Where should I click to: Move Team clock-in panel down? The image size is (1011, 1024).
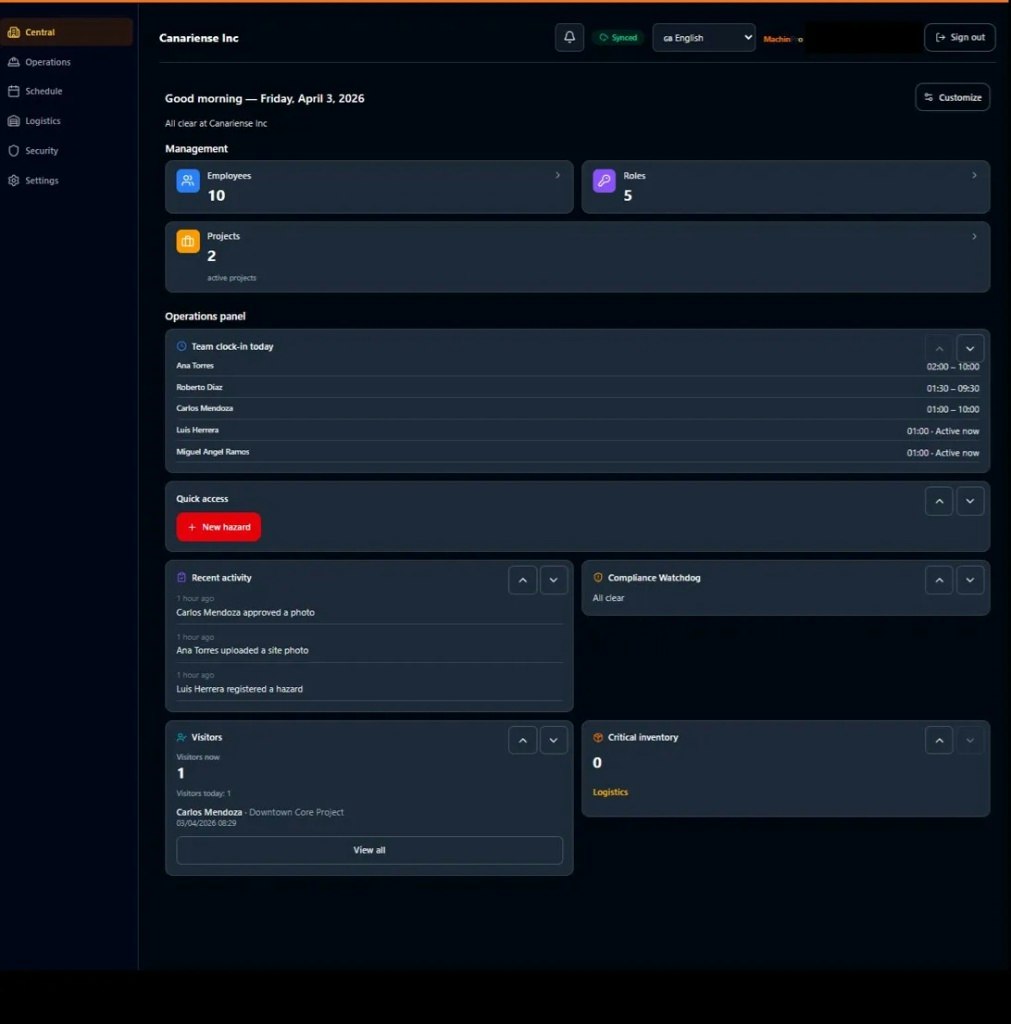click(x=970, y=349)
